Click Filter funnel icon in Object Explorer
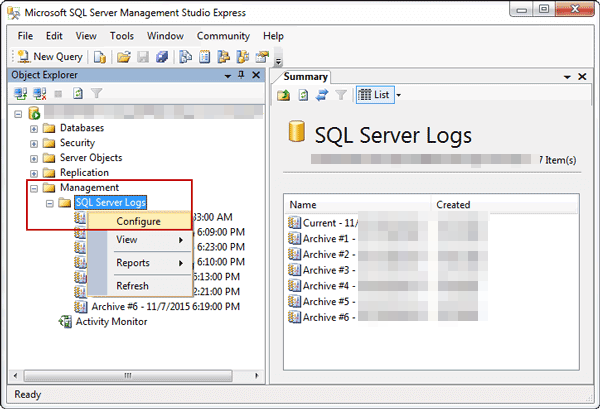The width and height of the screenshot is (600, 409). point(96,93)
